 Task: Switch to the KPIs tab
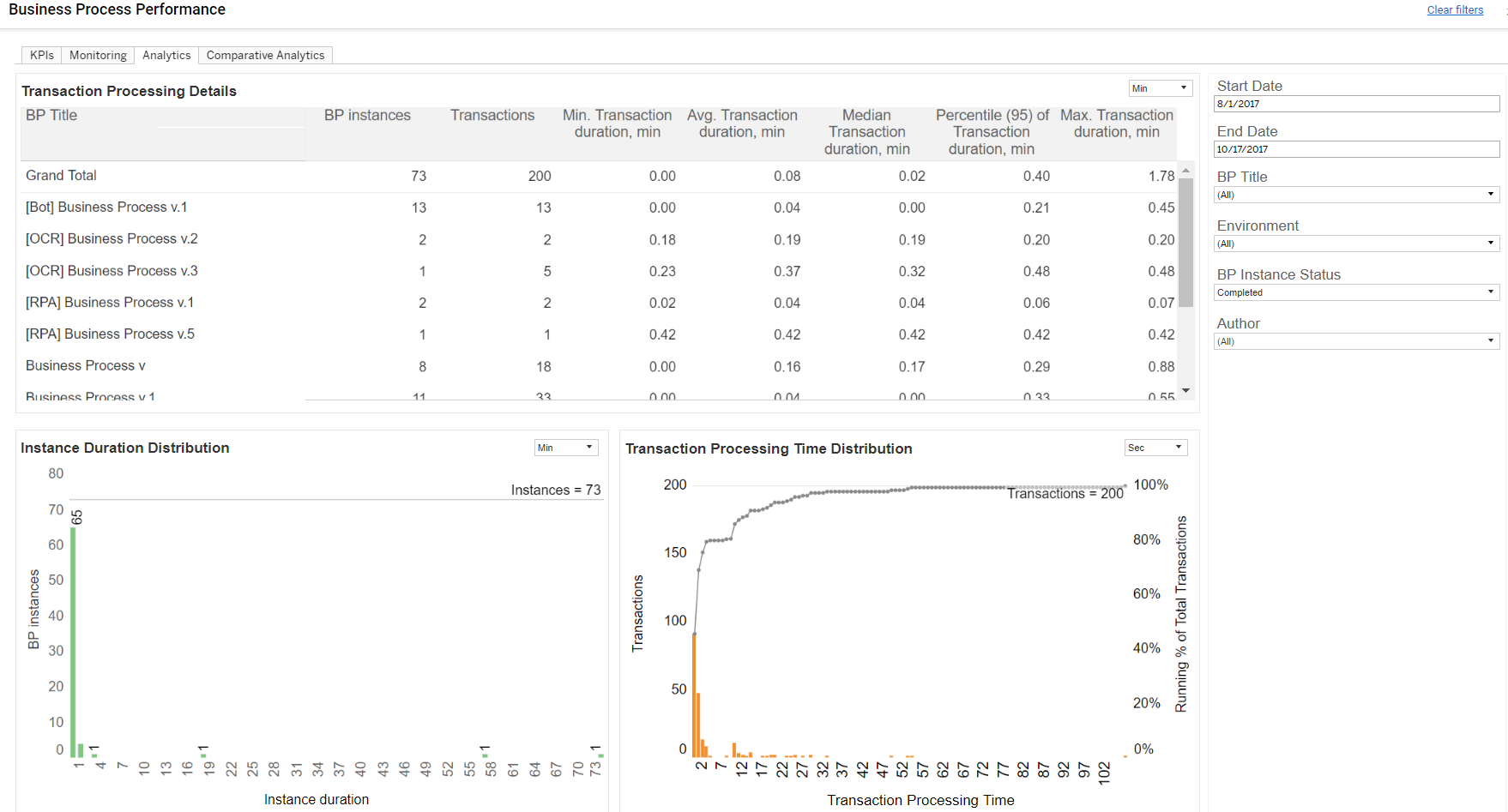coord(41,55)
